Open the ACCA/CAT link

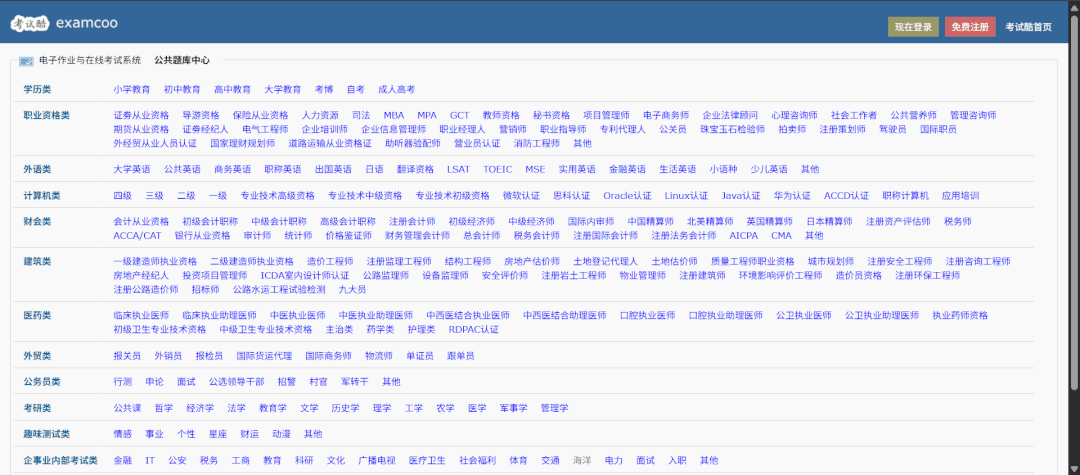[137, 235]
